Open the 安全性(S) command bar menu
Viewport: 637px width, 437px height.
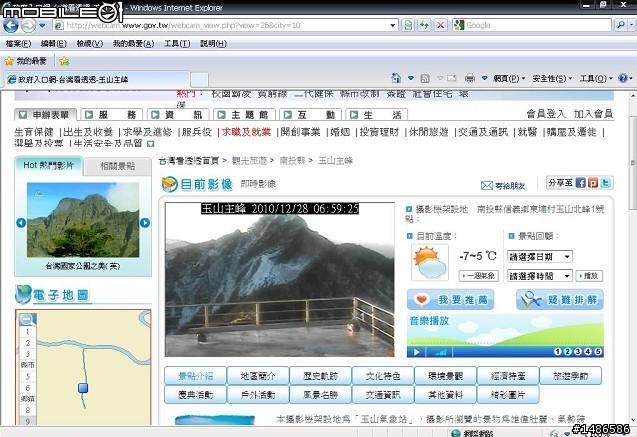pyautogui.click(x=552, y=78)
